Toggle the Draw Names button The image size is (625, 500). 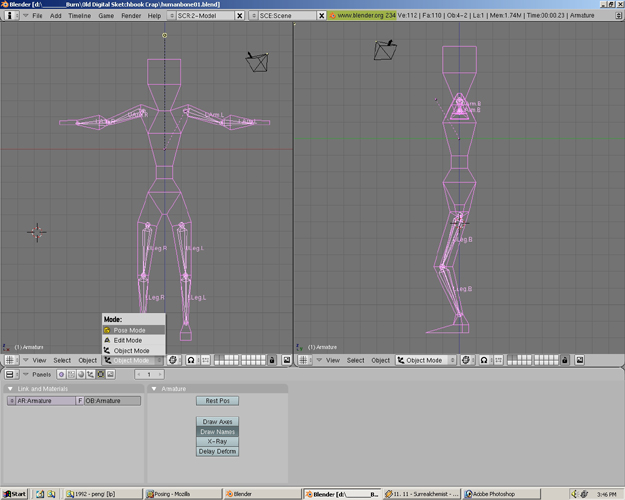[x=217, y=431]
